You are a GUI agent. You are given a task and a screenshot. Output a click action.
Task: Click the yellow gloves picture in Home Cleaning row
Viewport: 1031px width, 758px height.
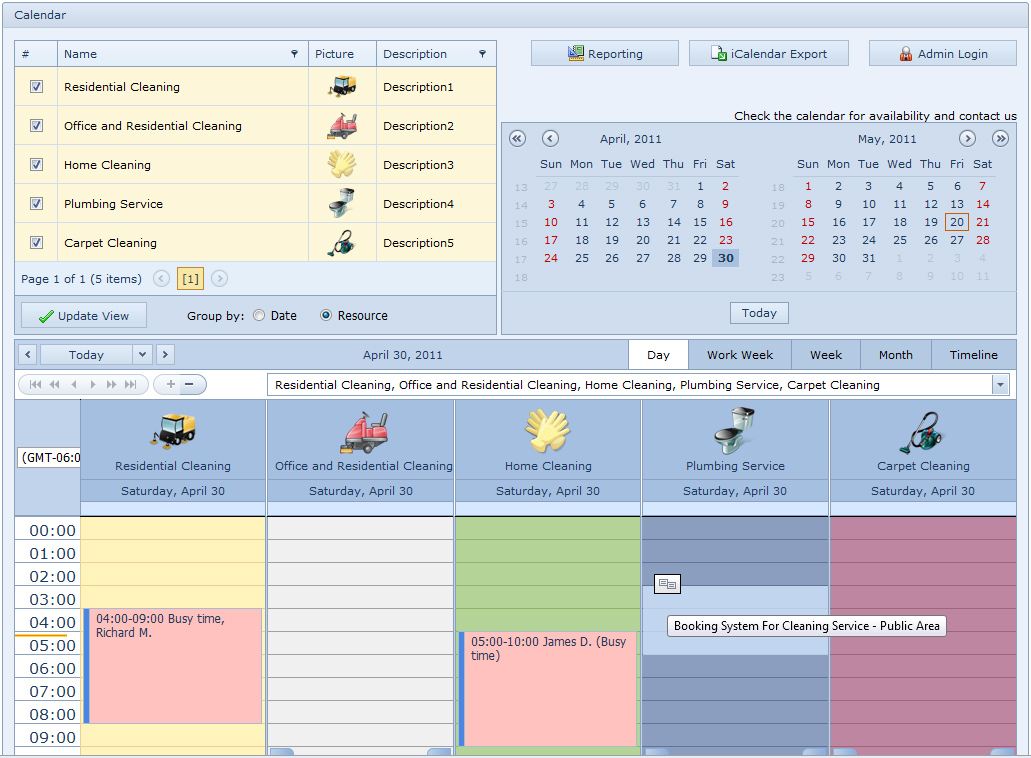point(342,164)
